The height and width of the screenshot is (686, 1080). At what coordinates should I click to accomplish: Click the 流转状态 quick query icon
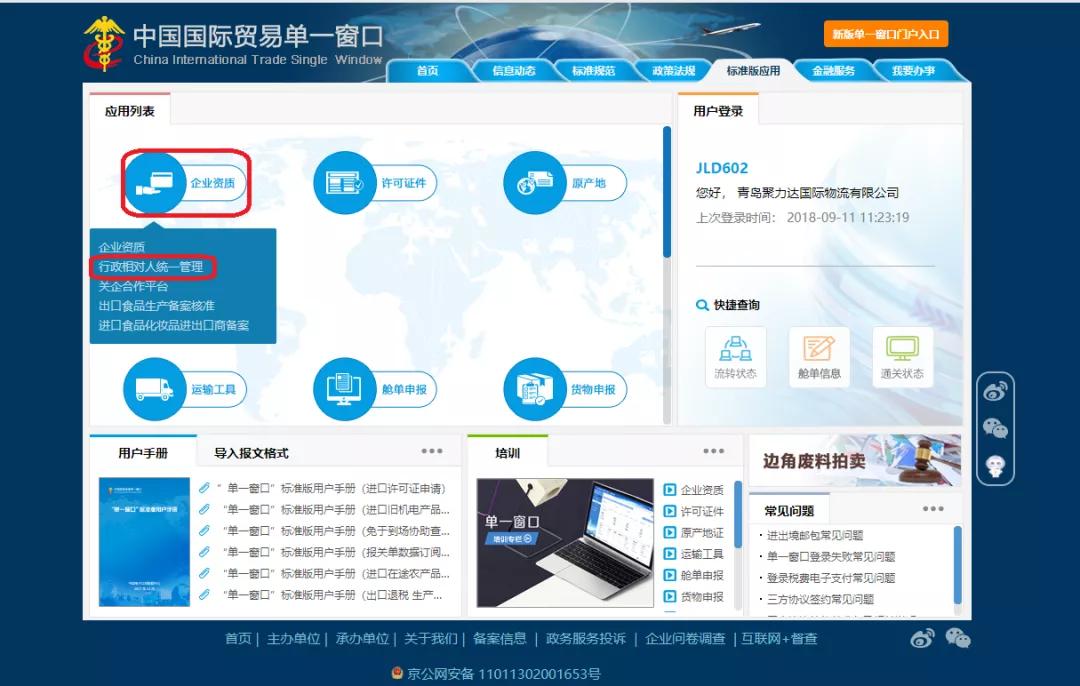click(734, 356)
